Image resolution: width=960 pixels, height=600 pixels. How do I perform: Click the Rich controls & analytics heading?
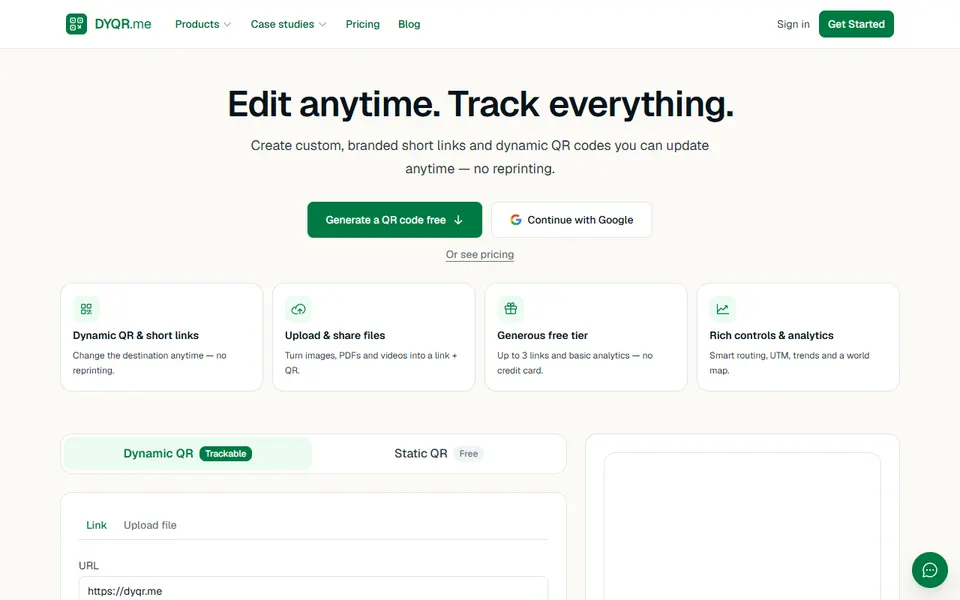(x=771, y=336)
